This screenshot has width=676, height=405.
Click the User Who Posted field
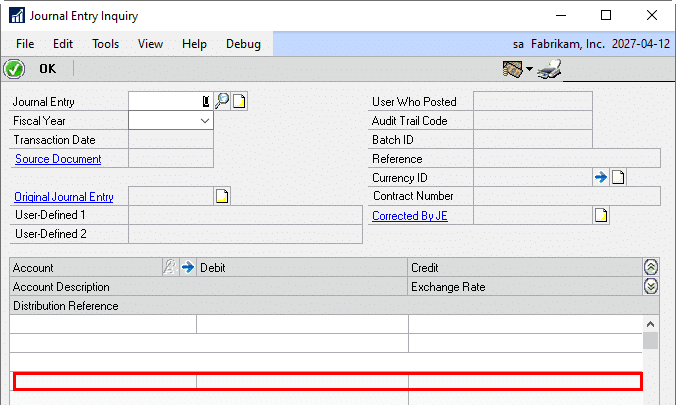point(533,101)
